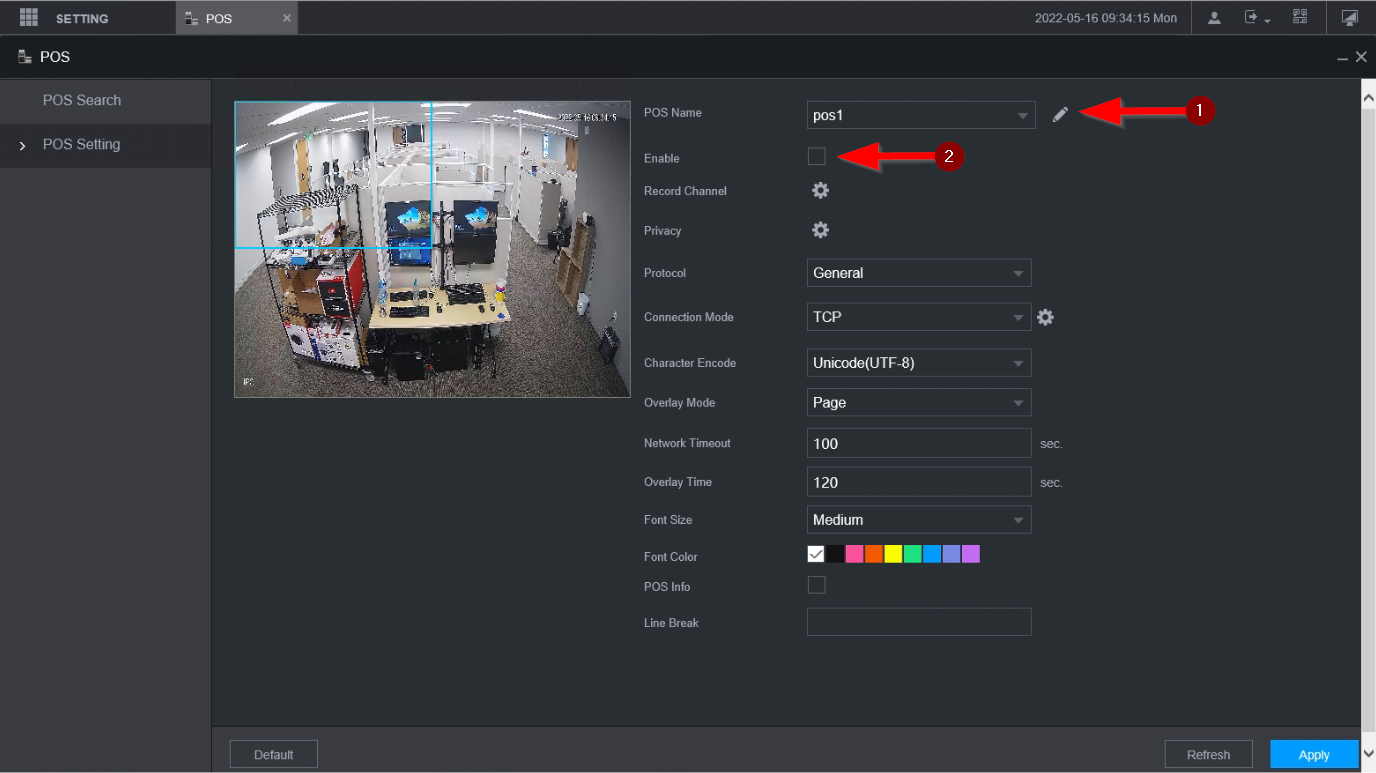This screenshot has width=1376, height=773.
Task: Open the main menu grid icon
Action: [28, 18]
